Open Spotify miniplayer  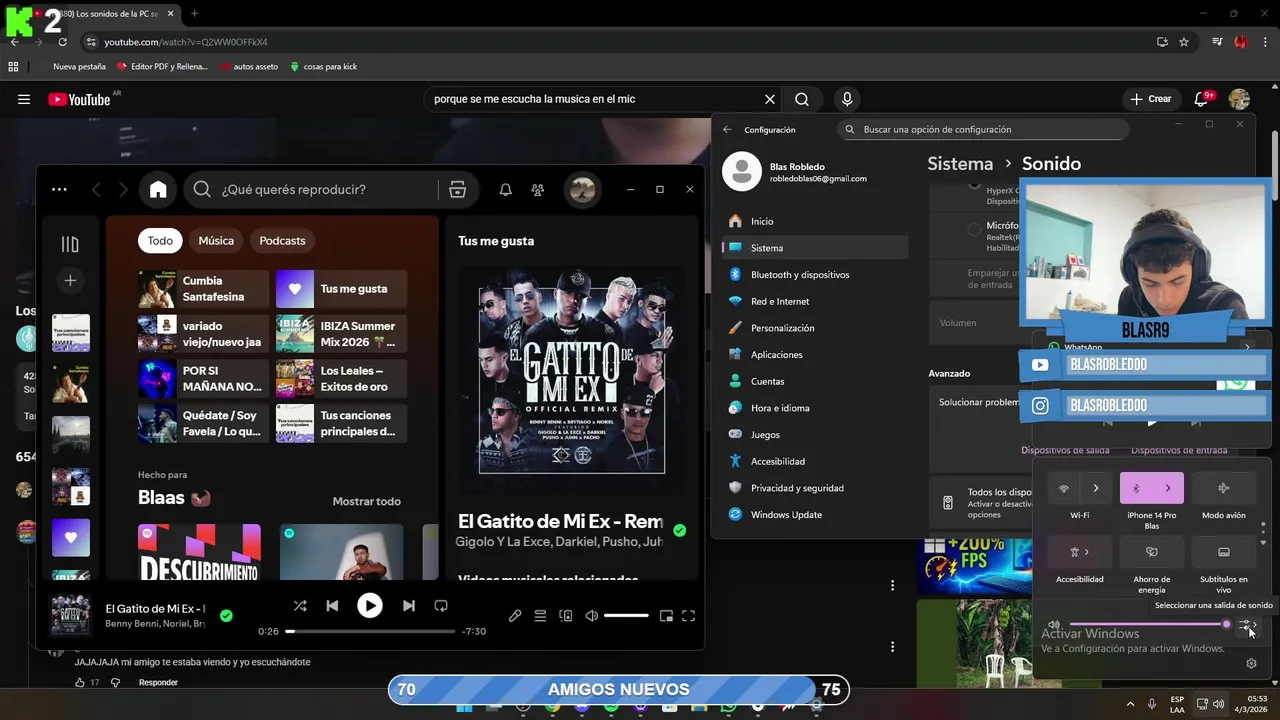click(x=666, y=616)
